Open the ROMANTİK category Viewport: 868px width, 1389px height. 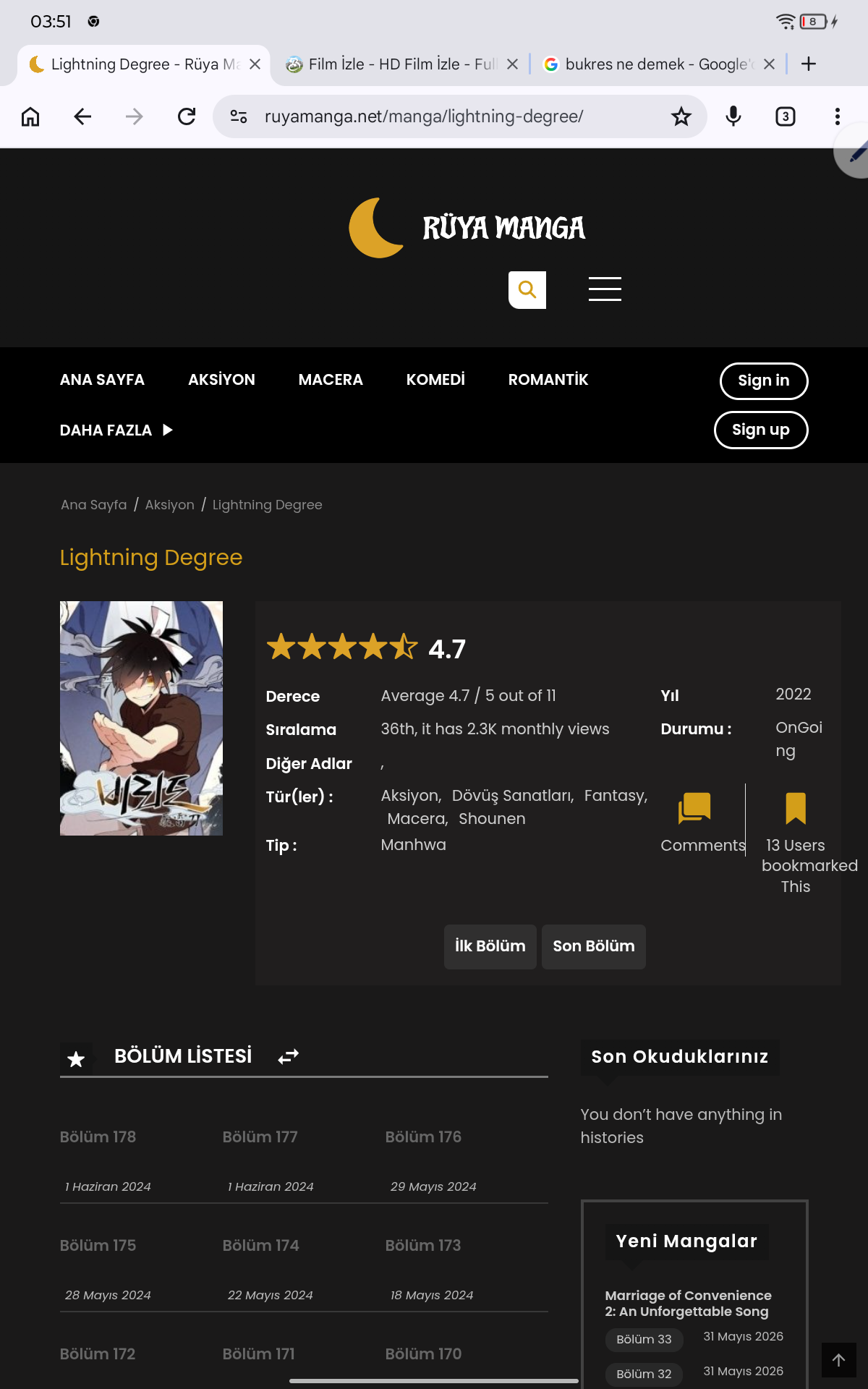pos(548,380)
